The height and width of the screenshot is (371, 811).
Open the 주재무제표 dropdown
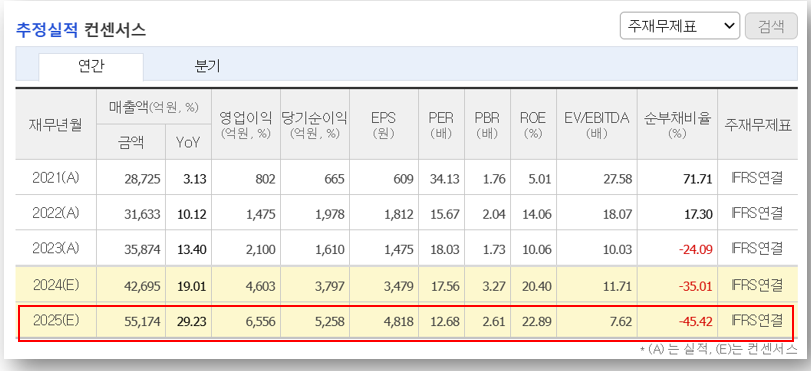tap(680, 26)
